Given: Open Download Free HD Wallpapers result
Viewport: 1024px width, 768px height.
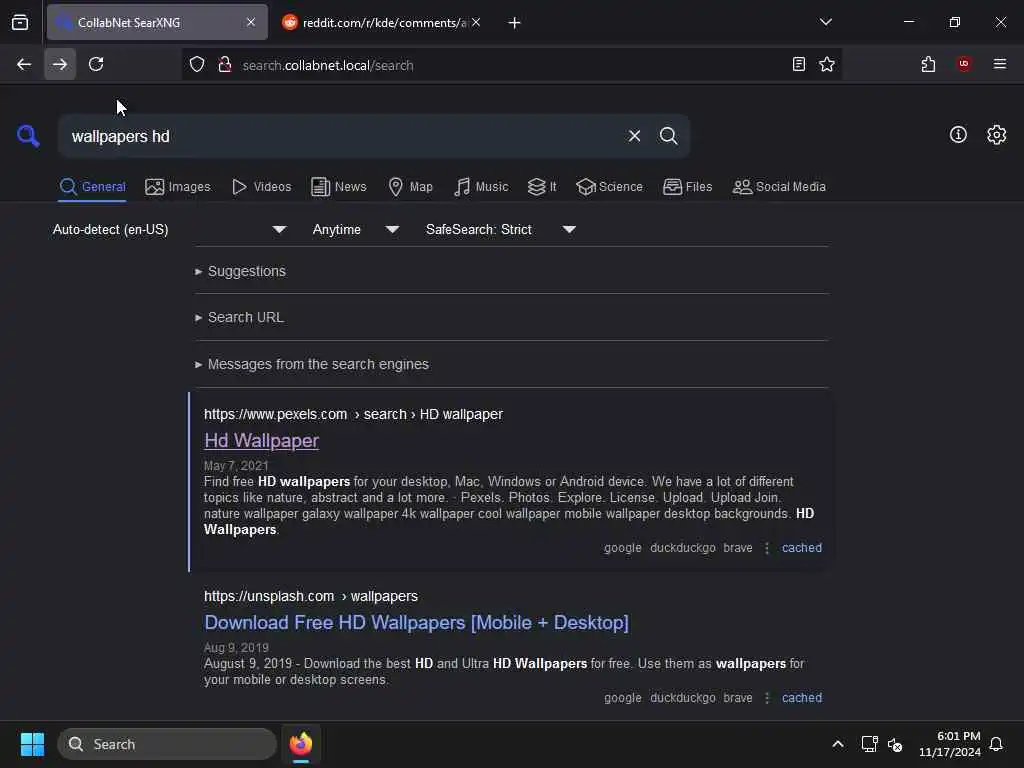Looking at the screenshot, I should pos(416,622).
